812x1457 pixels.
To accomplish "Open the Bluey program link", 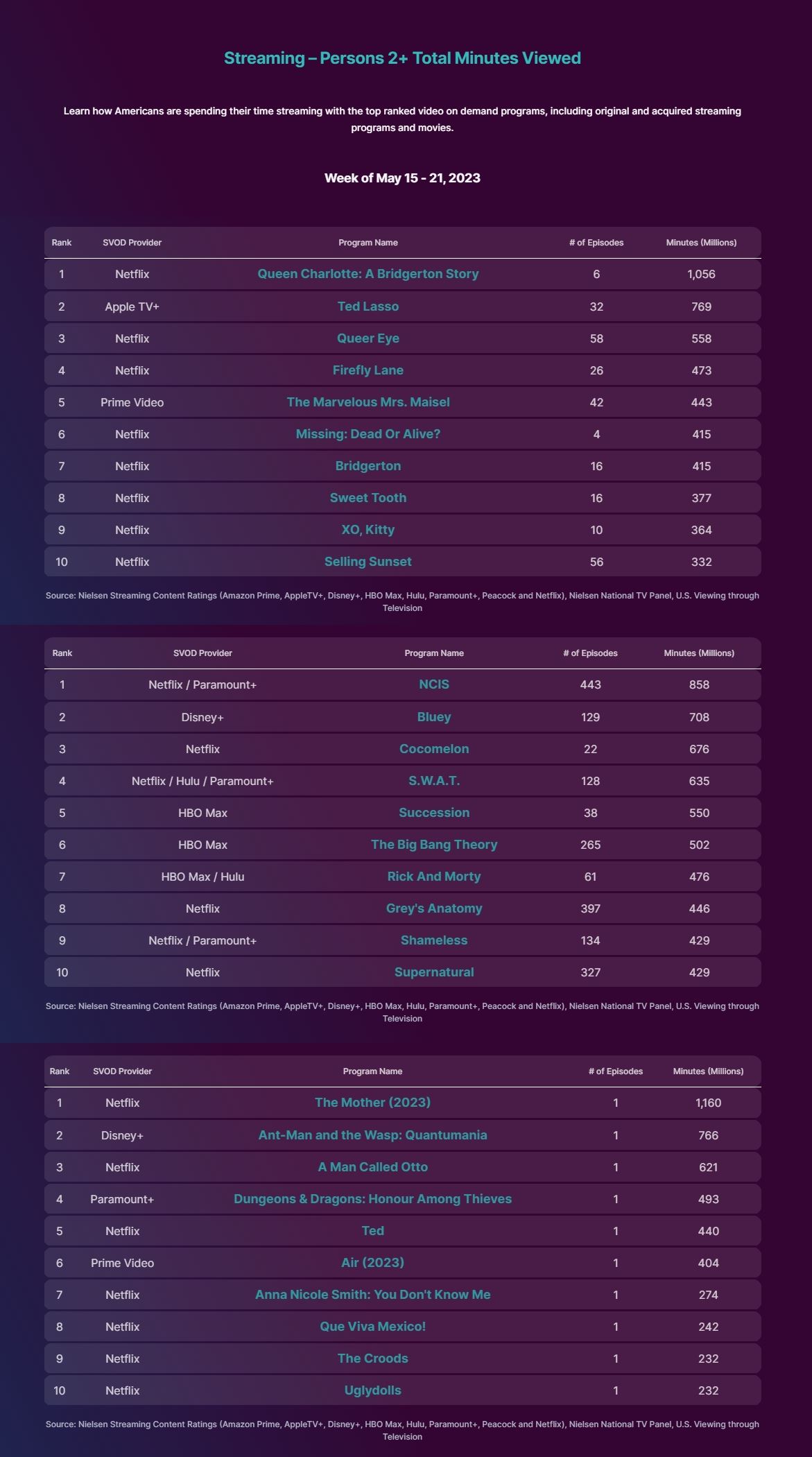I will tap(433, 717).
